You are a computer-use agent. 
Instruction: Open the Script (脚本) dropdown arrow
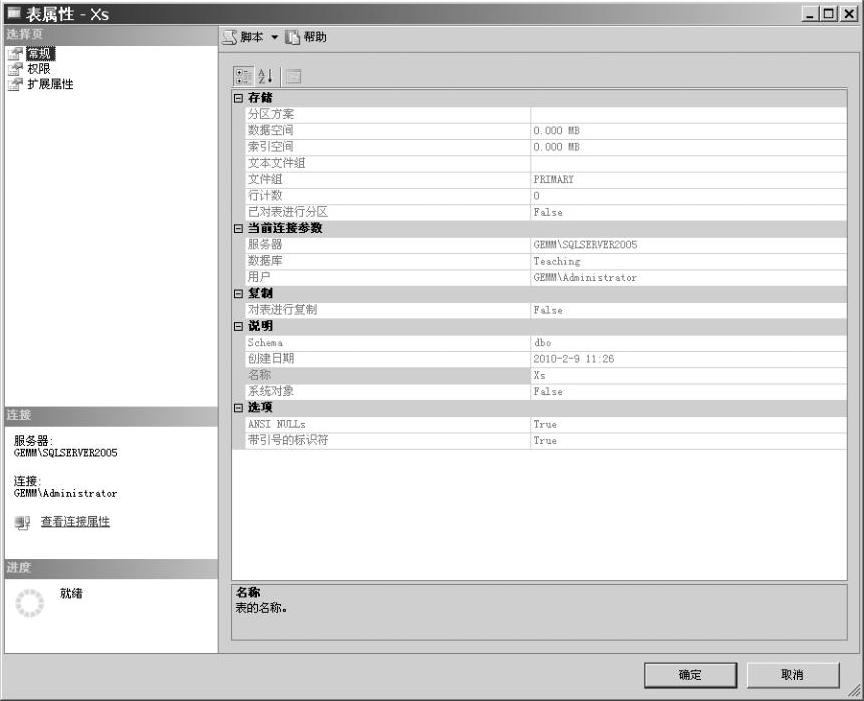(274, 37)
